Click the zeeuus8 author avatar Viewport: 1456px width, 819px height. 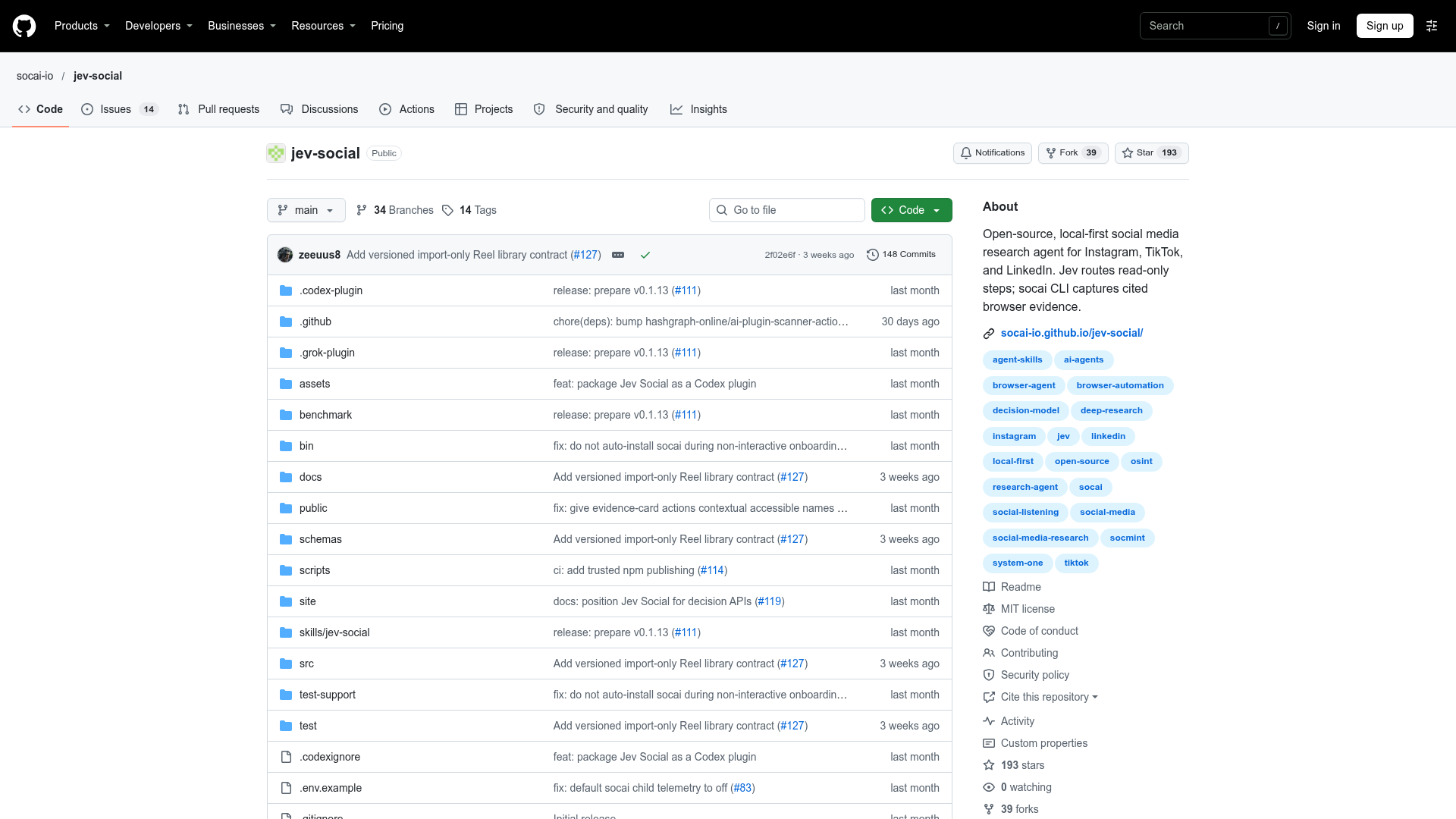pos(285,255)
